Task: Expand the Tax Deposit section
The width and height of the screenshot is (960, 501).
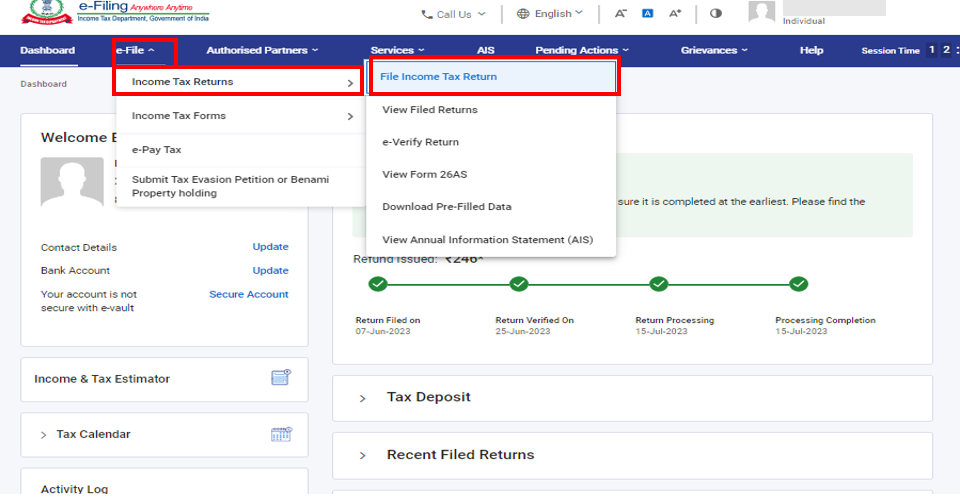Action: pos(428,397)
